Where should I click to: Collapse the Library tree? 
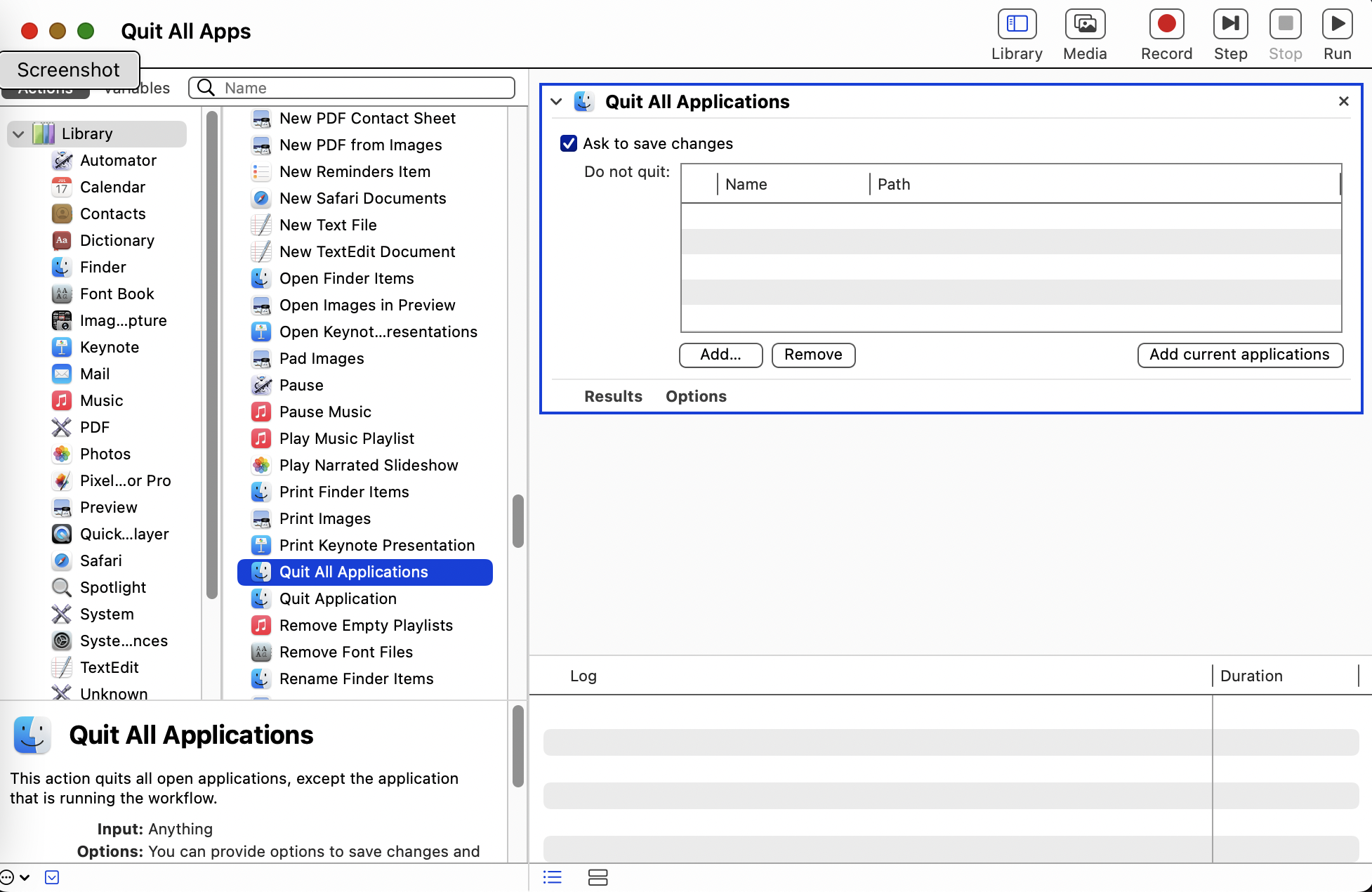pyautogui.click(x=18, y=133)
